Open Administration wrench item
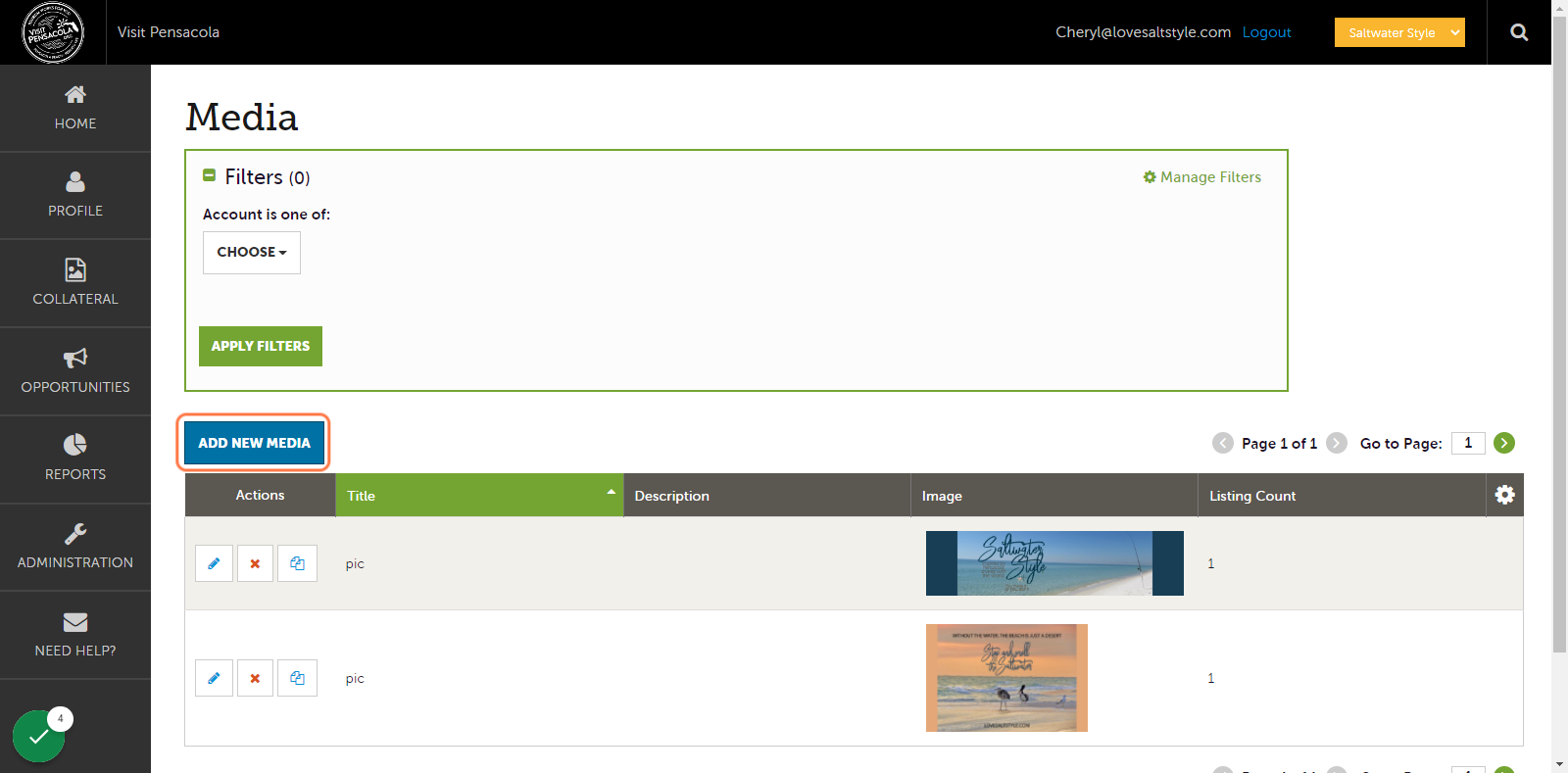 pos(75,547)
